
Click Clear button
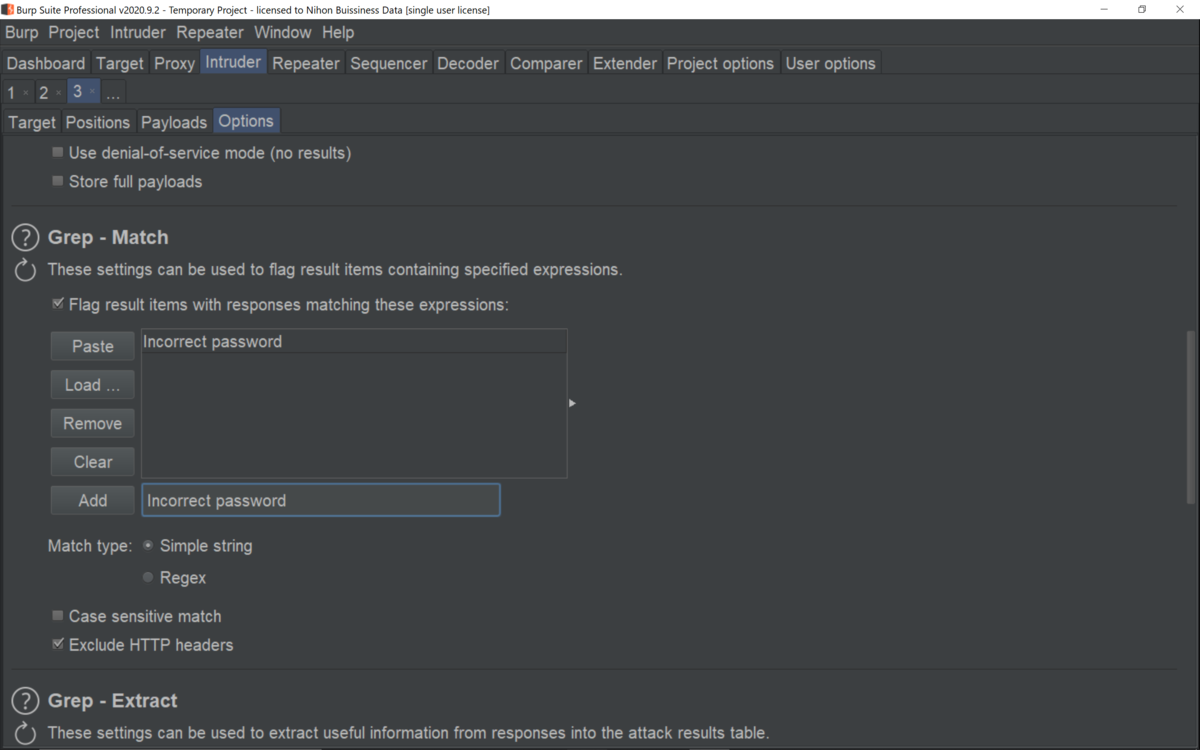pyautogui.click(x=93, y=462)
